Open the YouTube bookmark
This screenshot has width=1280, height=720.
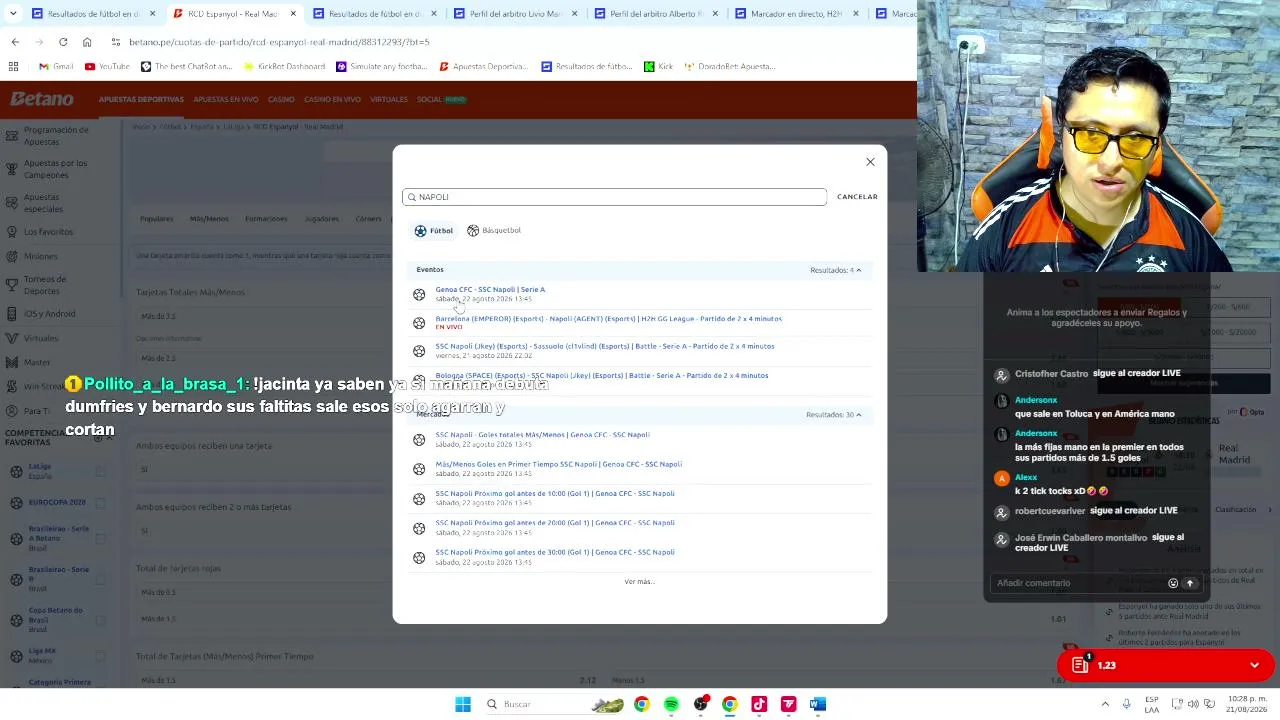coord(107,67)
